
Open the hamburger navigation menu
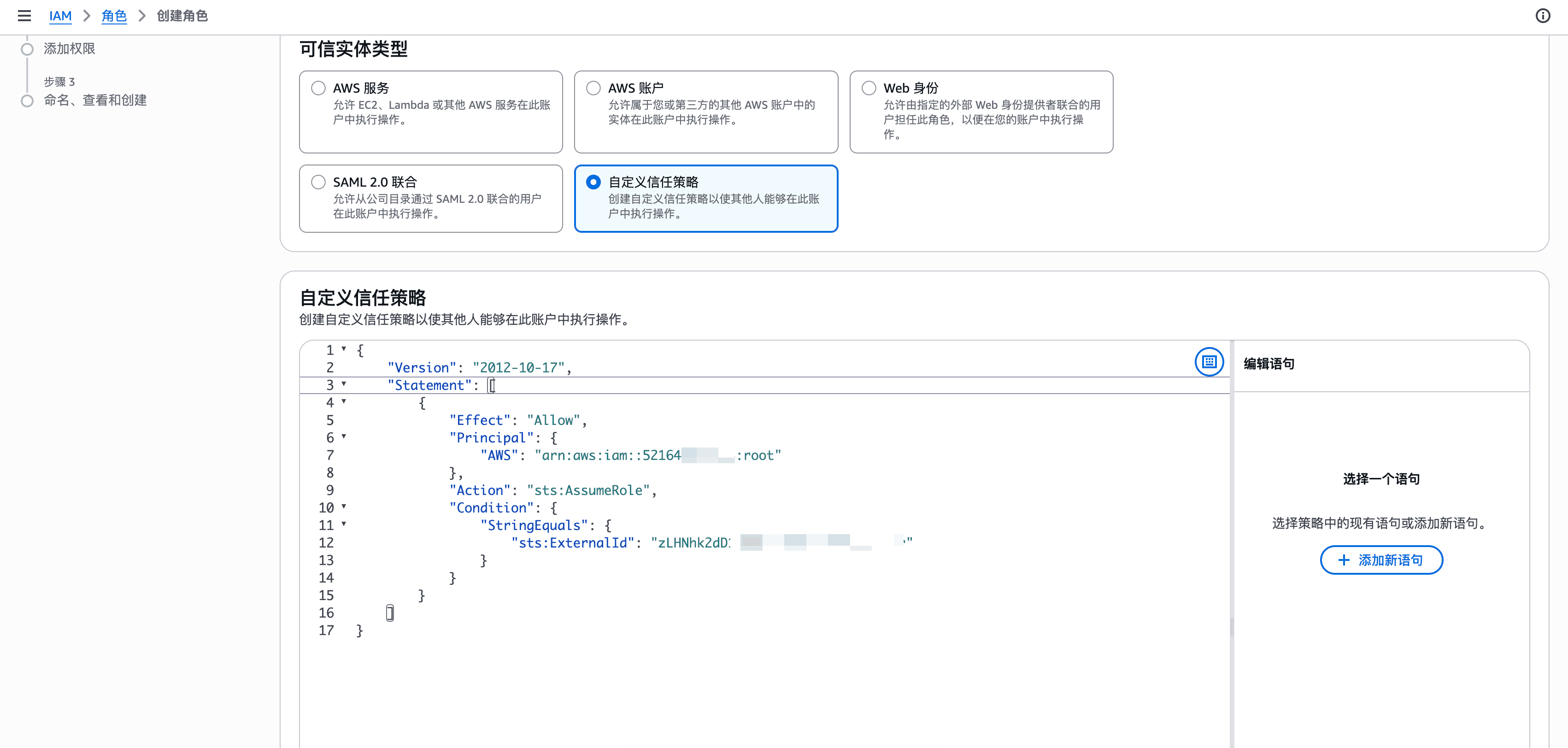click(24, 16)
